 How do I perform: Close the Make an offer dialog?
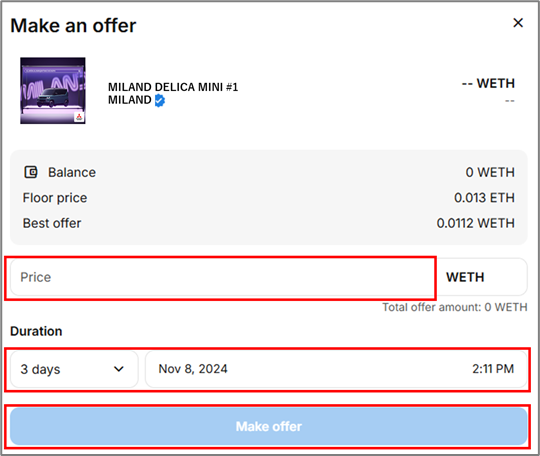coord(518,23)
